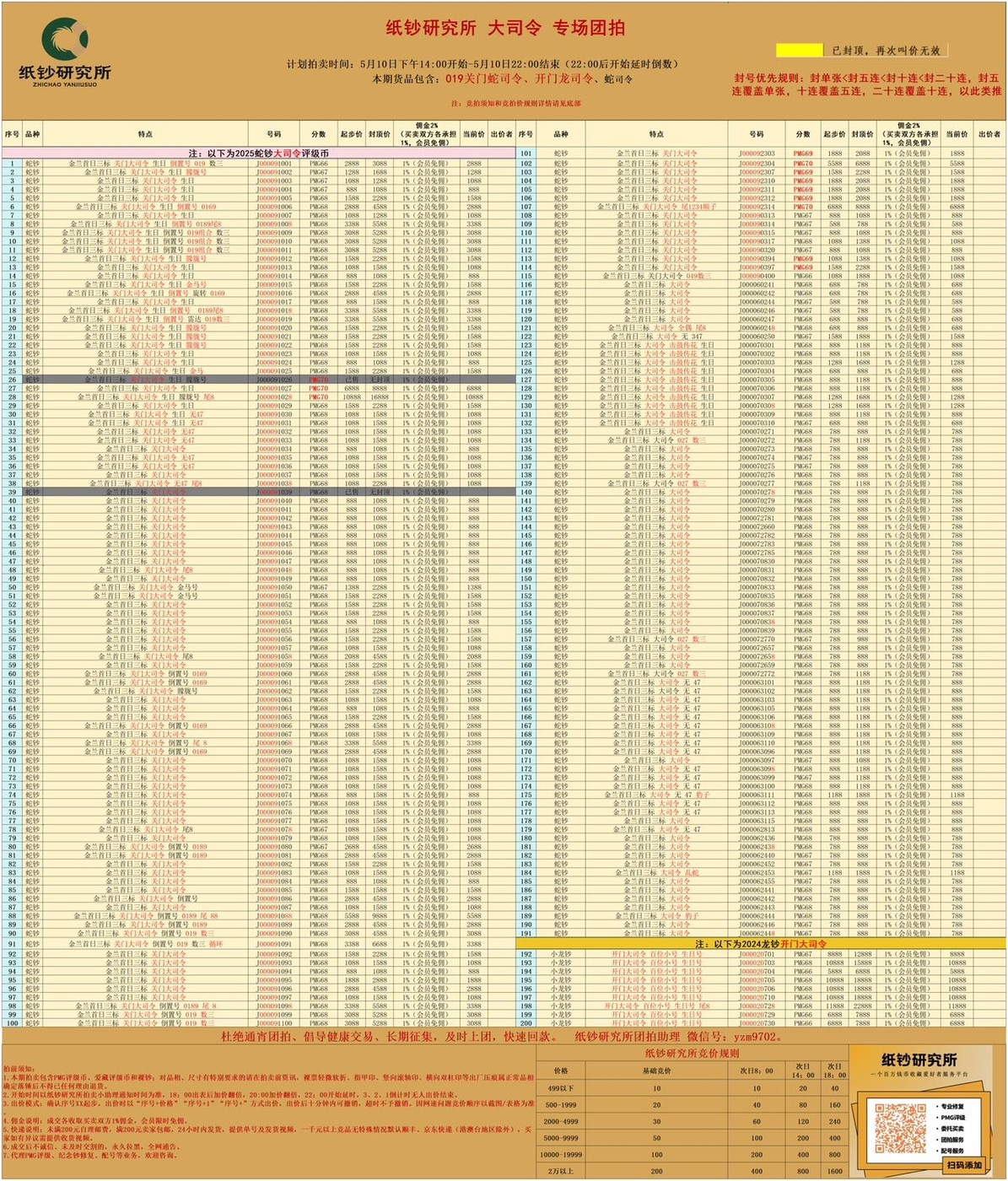This screenshot has width=1008, height=1181.
Task: Click row number 107 cell
Action: tap(526, 206)
